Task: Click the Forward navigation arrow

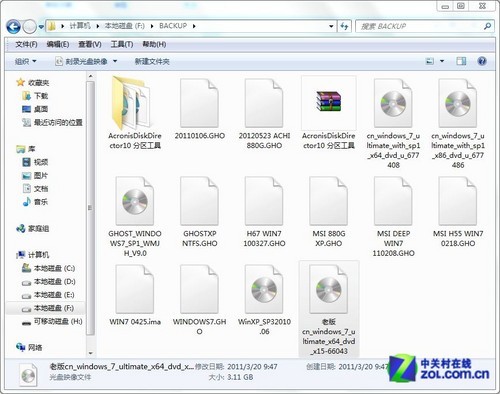Action: [29, 27]
